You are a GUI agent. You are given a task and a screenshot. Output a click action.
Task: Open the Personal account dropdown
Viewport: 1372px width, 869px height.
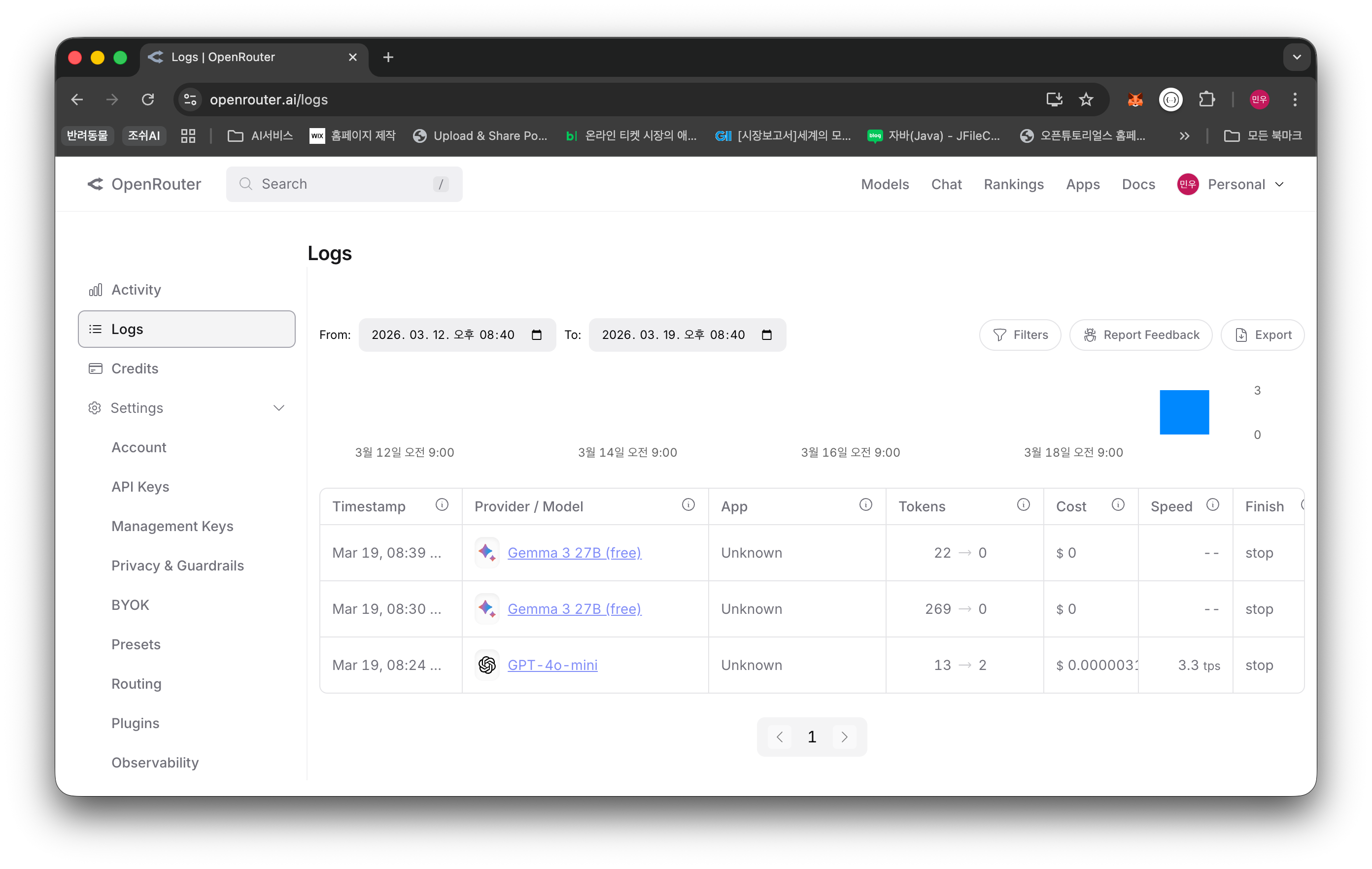tap(1231, 184)
